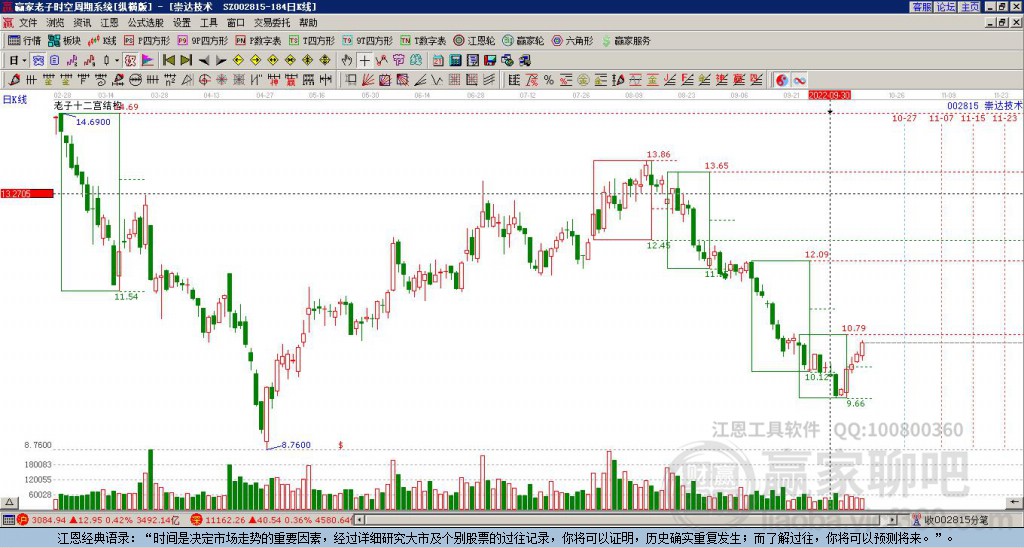Click the red price label 13.2705
The height and width of the screenshot is (548, 1024).
[x=27, y=194]
